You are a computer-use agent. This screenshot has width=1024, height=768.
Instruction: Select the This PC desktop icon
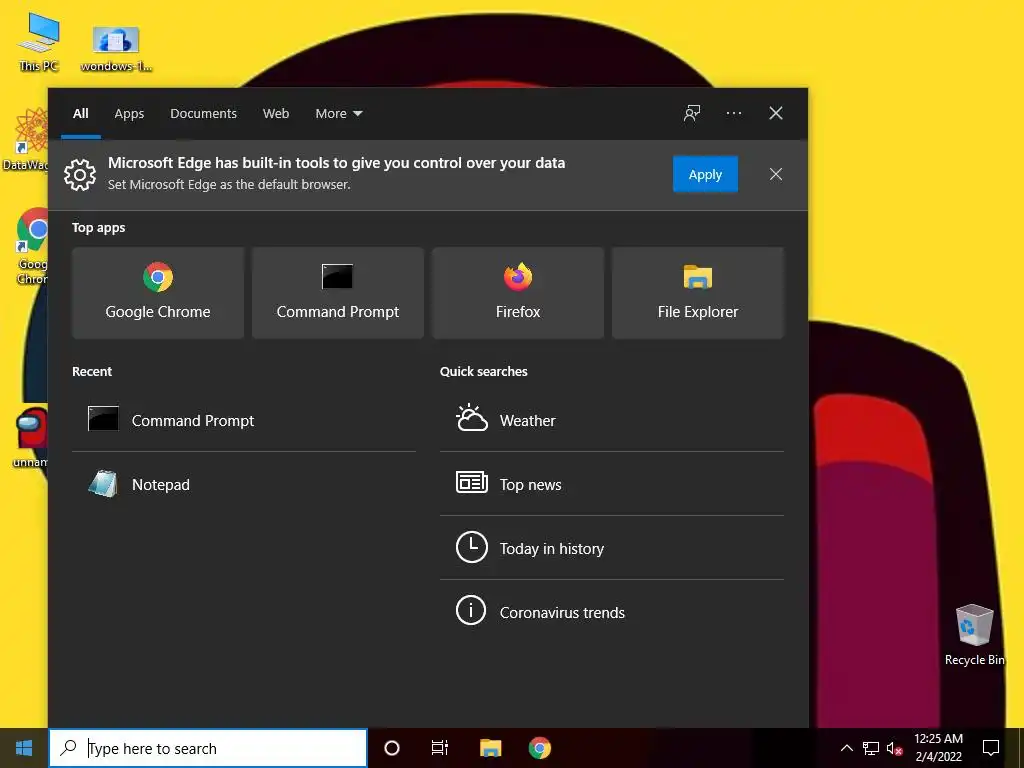pos(39,42)
